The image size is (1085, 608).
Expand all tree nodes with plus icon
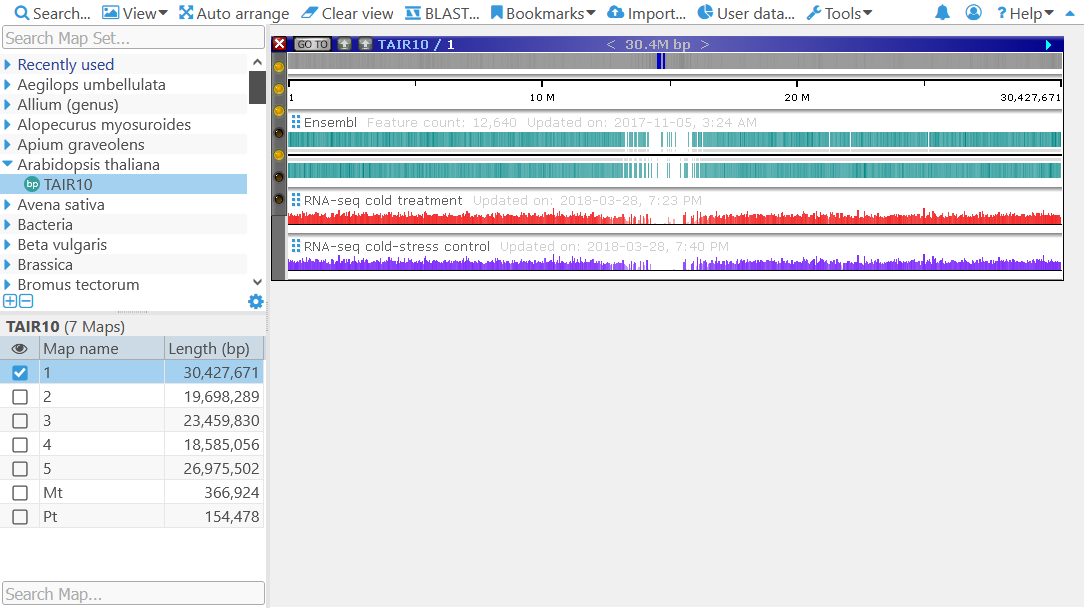(x=10, y=301)
